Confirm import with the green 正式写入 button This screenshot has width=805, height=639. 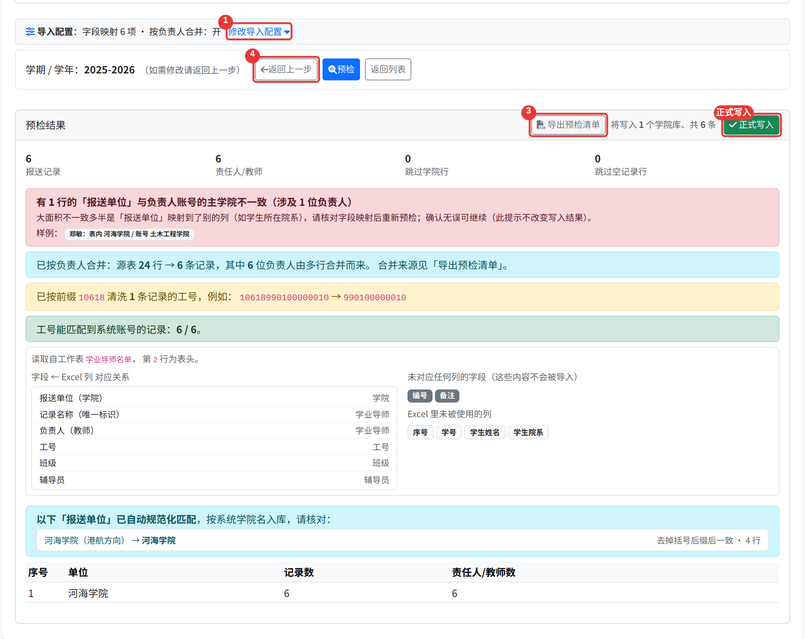(751, 125)
